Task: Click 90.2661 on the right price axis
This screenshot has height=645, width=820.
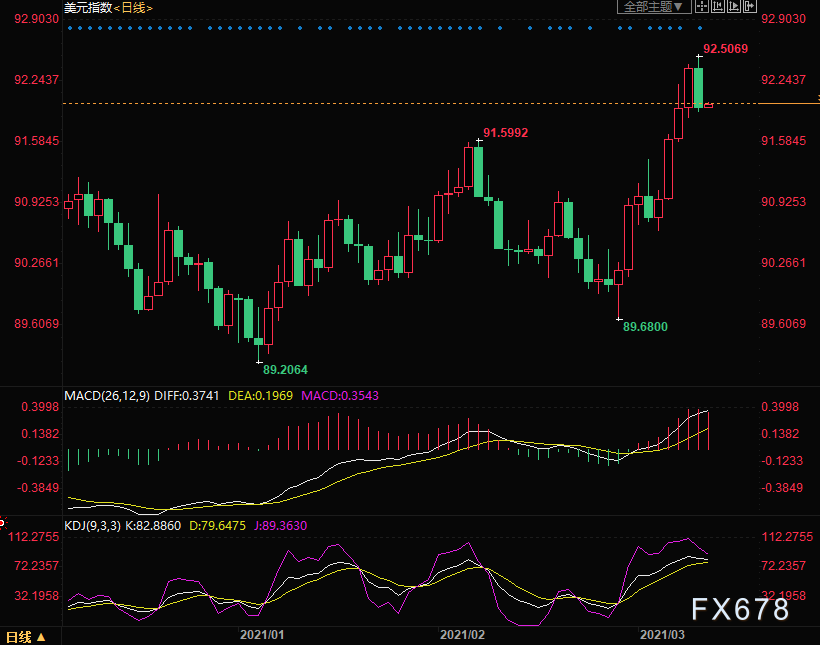Action: click(x=783, y=263)
